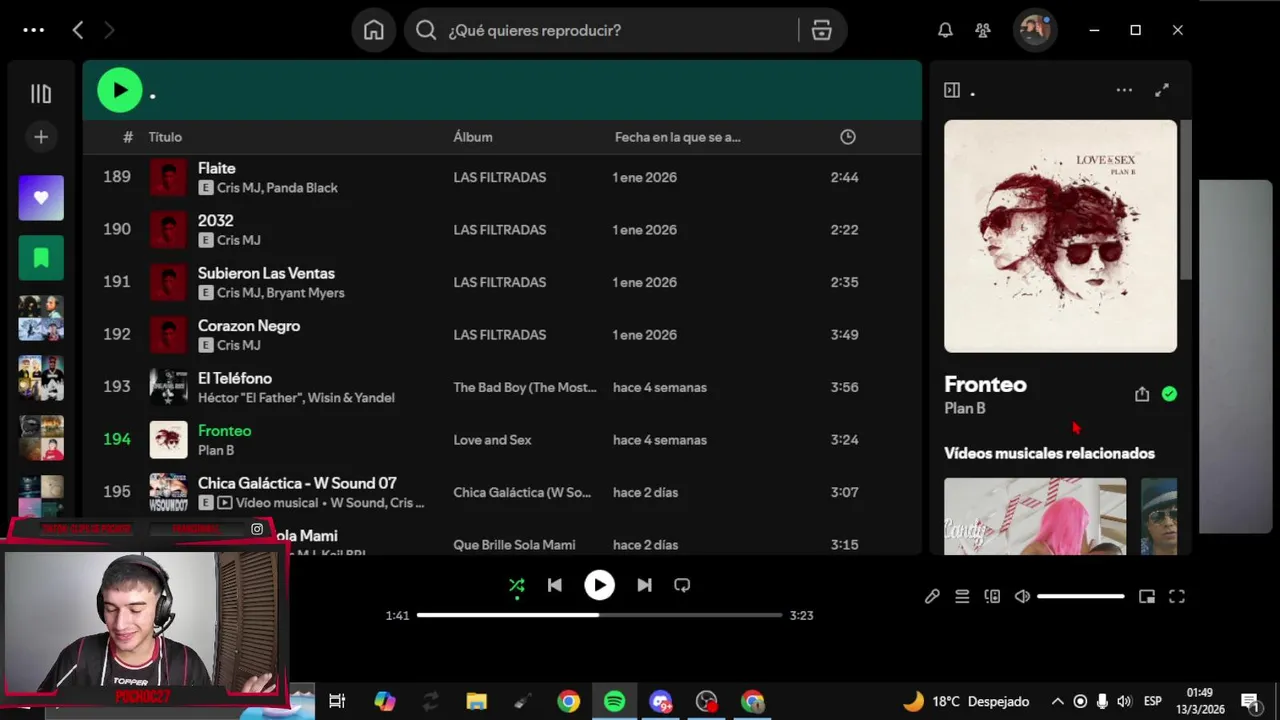Select the song El Teléfono

235,378
